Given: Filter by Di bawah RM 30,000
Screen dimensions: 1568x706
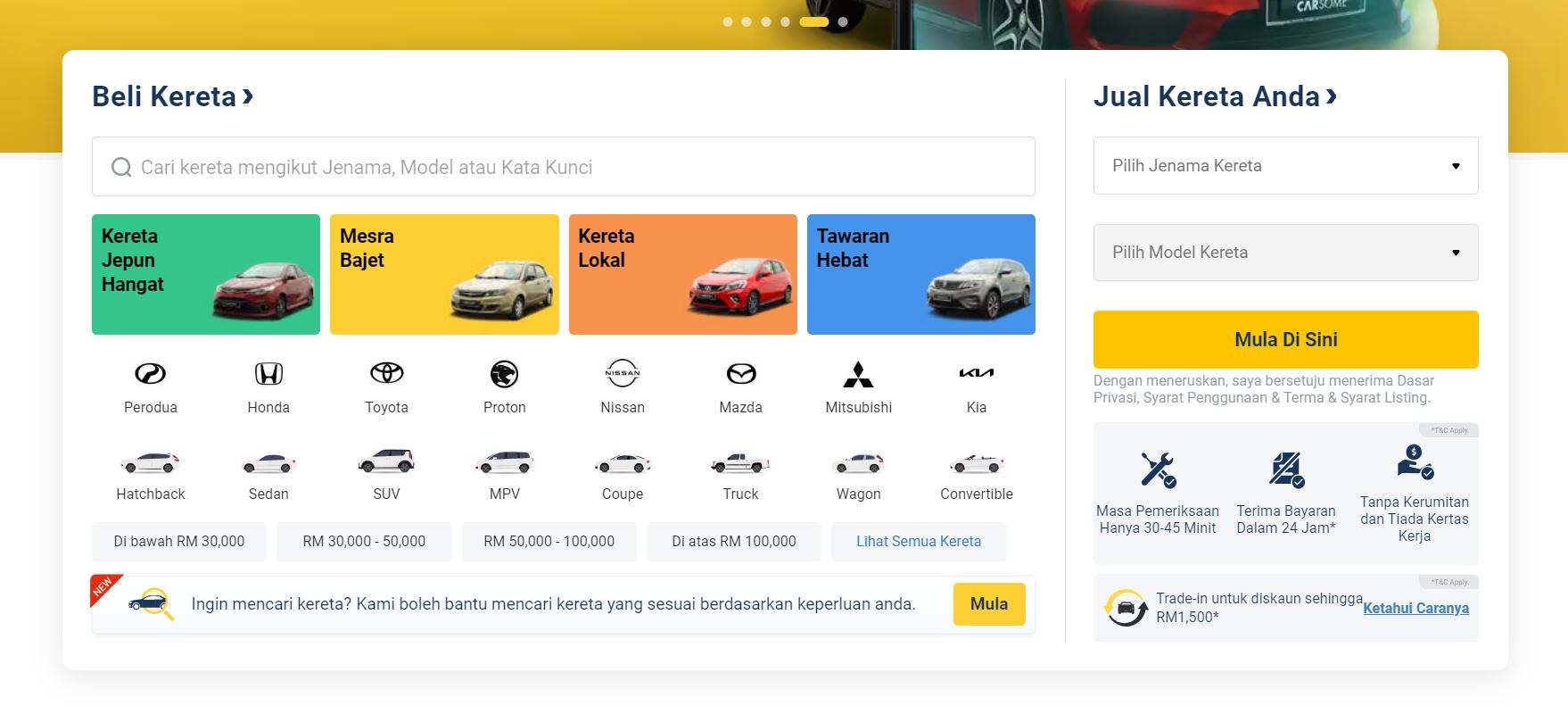Looking at the screenshot, I should point(179,542).
